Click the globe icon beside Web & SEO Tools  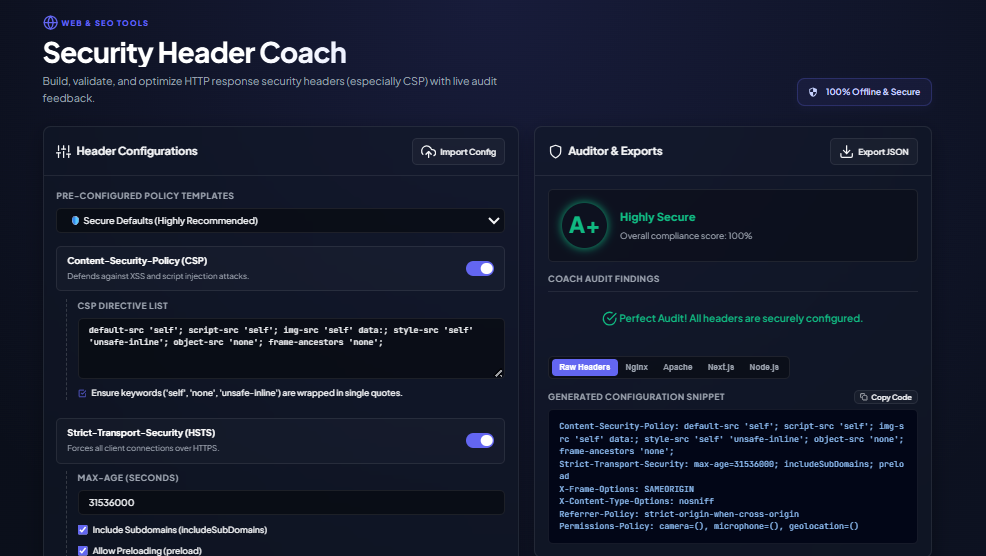pyautogui.click(x=50, y=23)
